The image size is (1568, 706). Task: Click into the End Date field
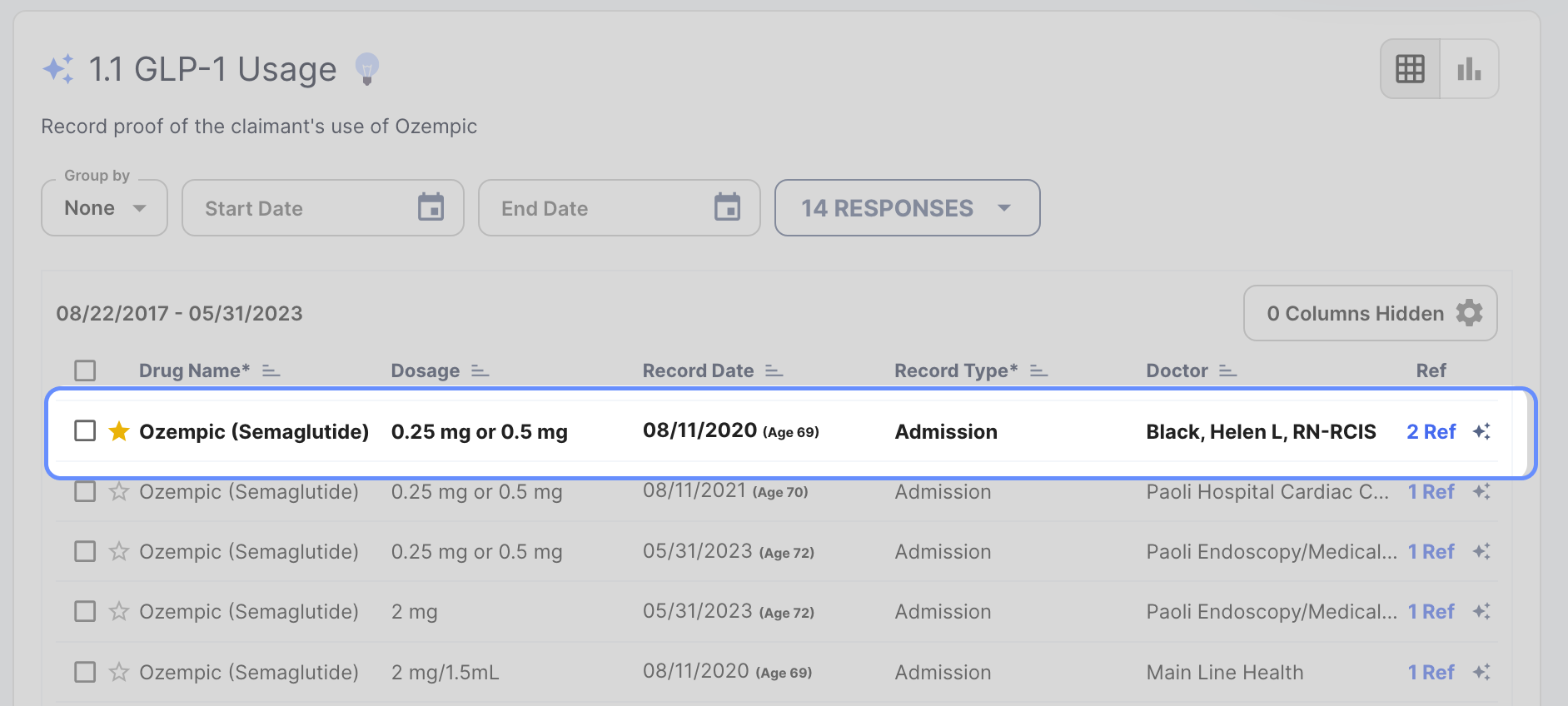620,207
